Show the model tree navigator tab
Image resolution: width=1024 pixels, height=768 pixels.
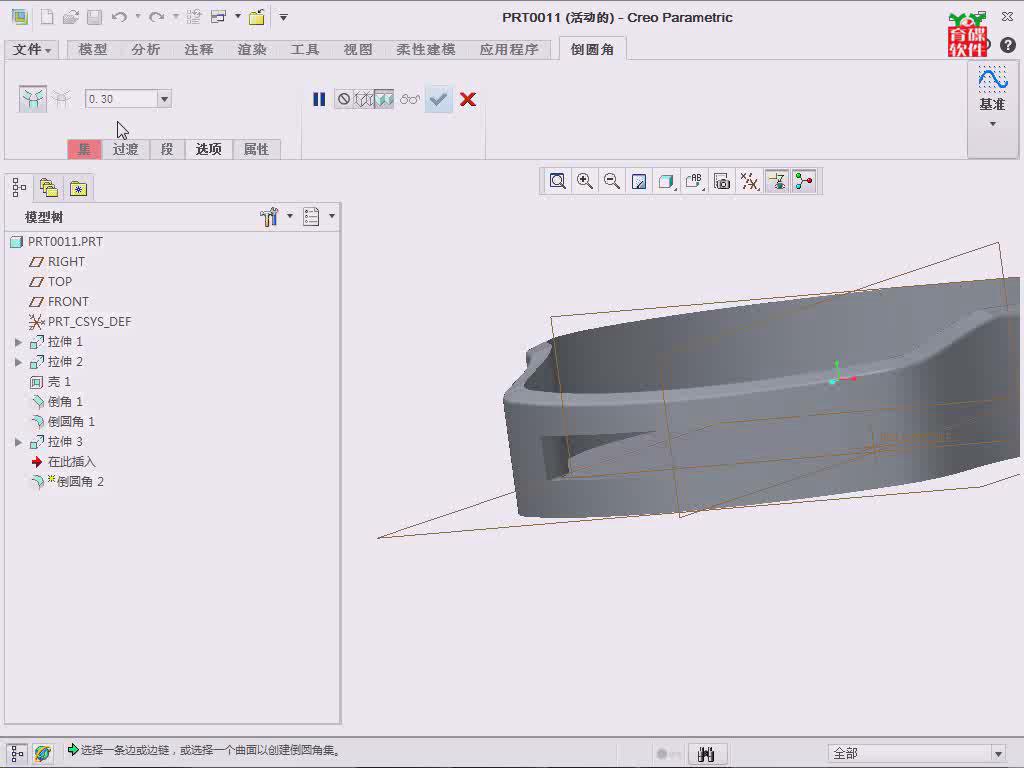click(x=20, y=188)
